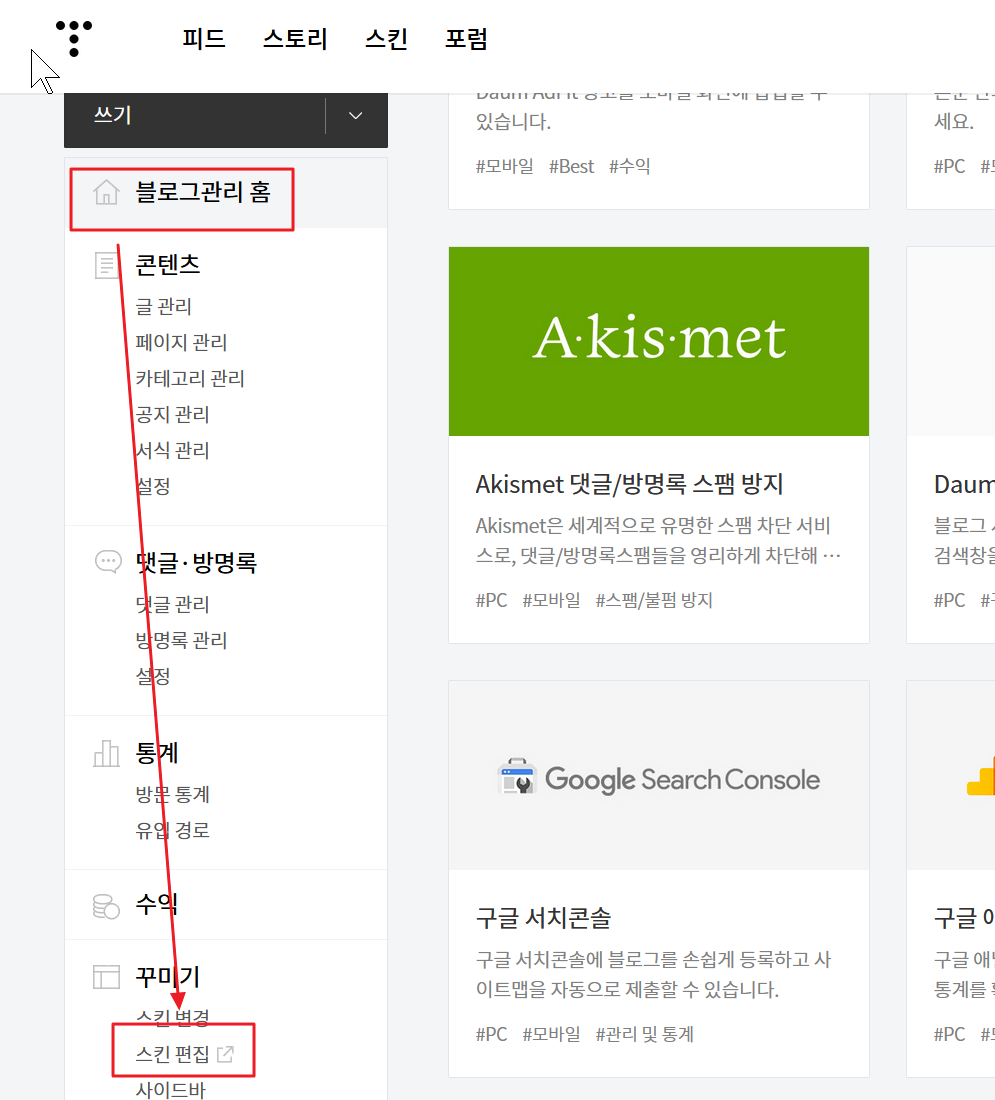This screenshot has height=1100, width=995.
Task: Open 스킨 편집
Action: coord(173,1054)
